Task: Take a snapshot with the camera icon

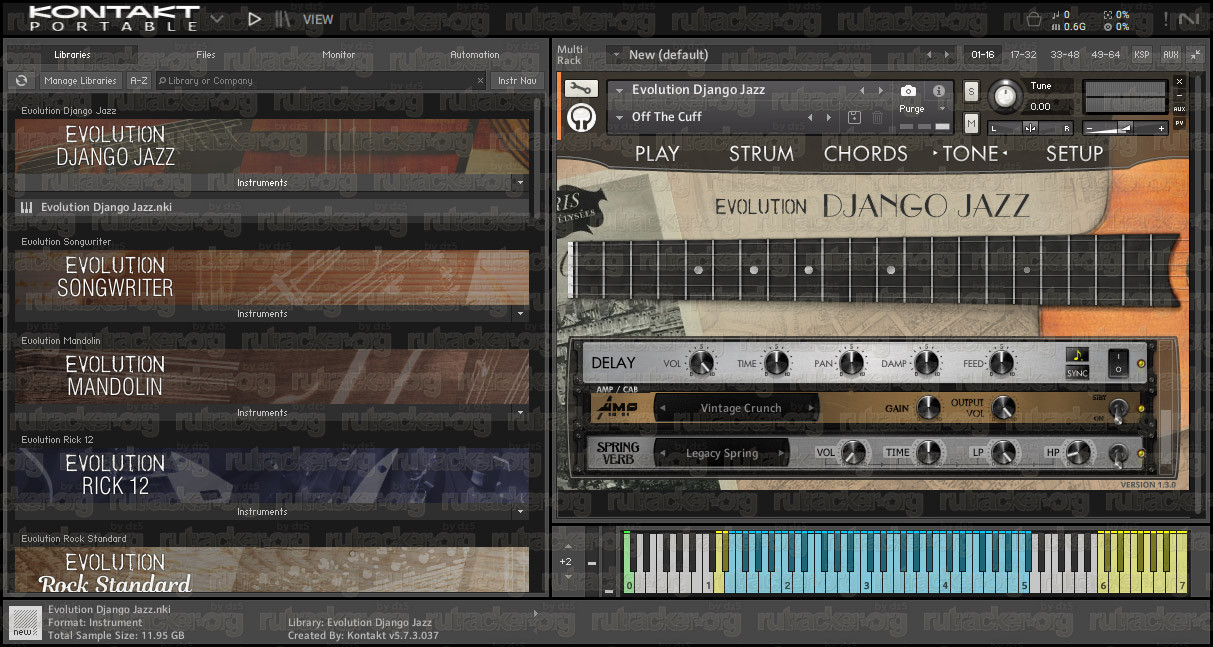Action: [x=908, y=90]
